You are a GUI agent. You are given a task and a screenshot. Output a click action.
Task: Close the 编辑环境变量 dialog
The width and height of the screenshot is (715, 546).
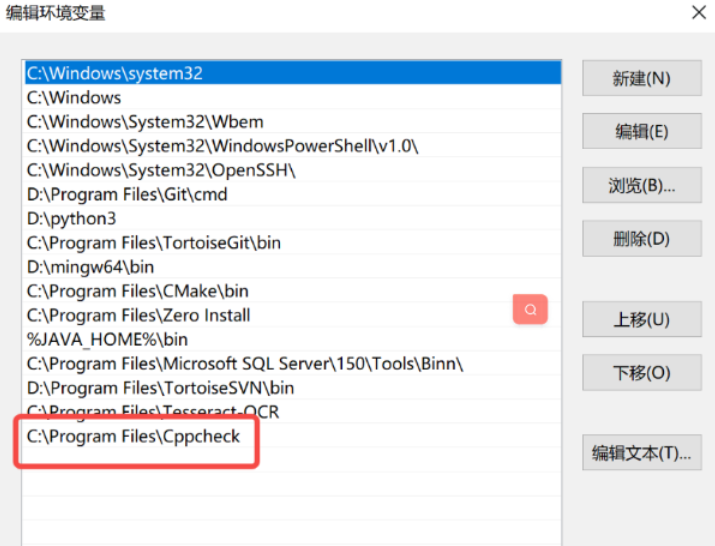coord(699,12)
